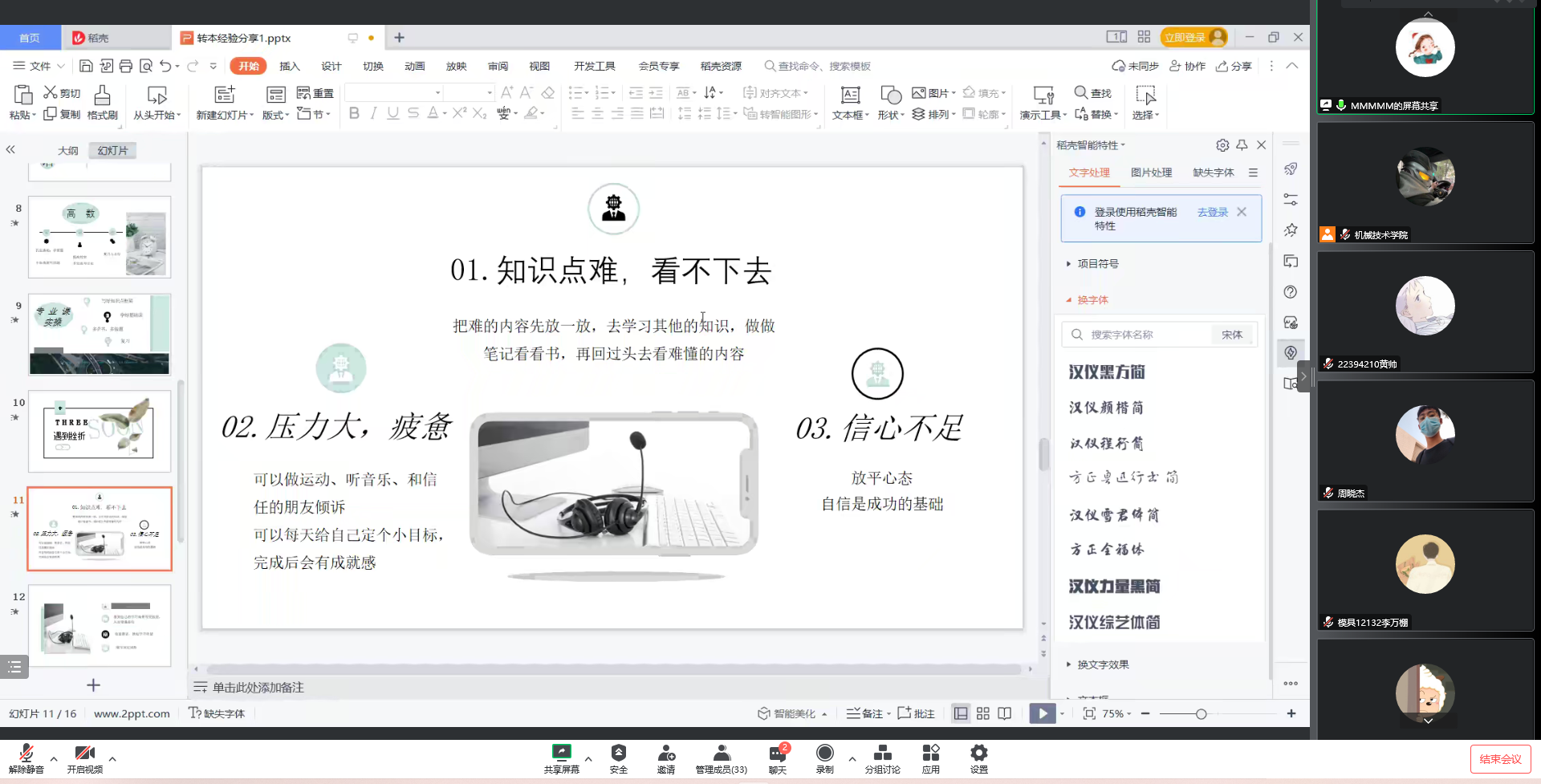This screenshot has width=1541, height=784.
Task: Open the font size dropdown
Action: pyautogui.click(x=490, y=93)
